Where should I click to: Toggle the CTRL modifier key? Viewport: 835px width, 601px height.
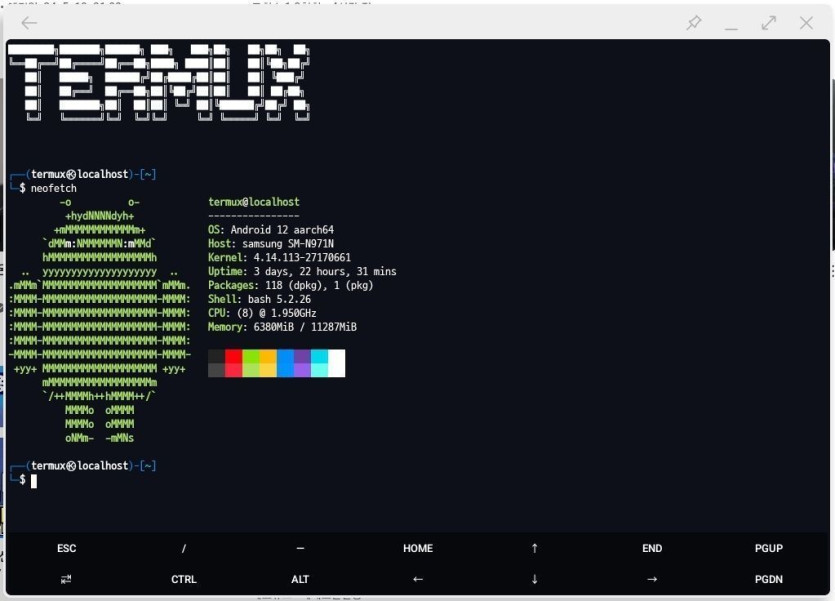click(184, 579)
